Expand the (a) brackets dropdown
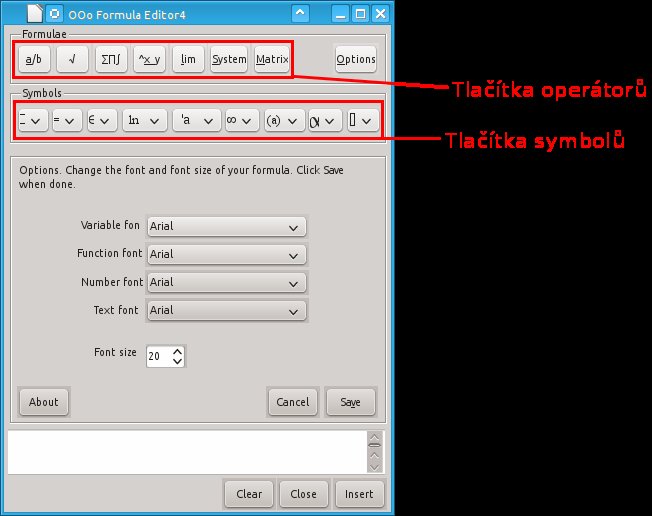Viewport: 652px width, 516px height. (x=284, y=121)
